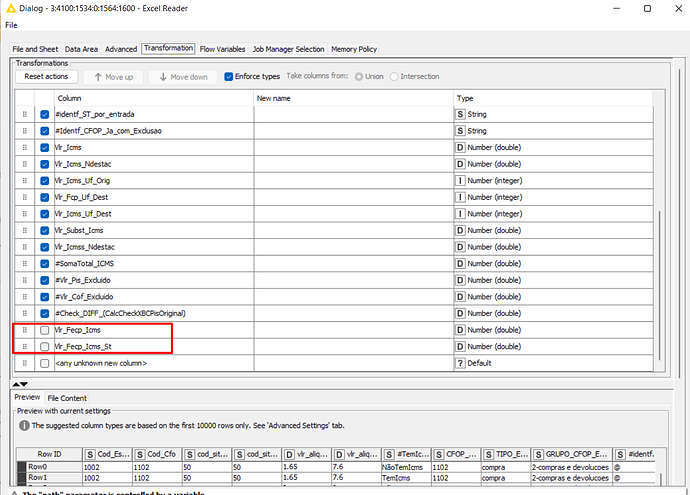Check the <any unknown new column> checkbox

[44, 363]
